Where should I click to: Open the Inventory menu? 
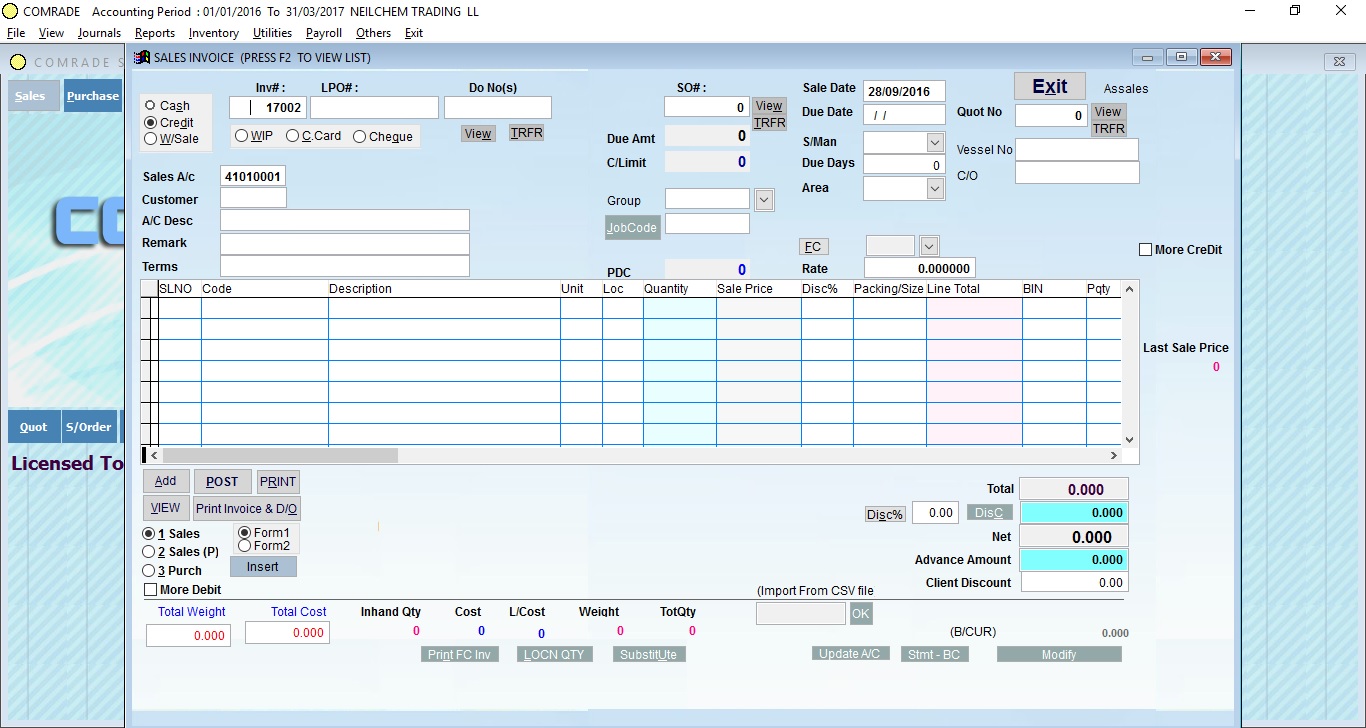click(214, 33)
